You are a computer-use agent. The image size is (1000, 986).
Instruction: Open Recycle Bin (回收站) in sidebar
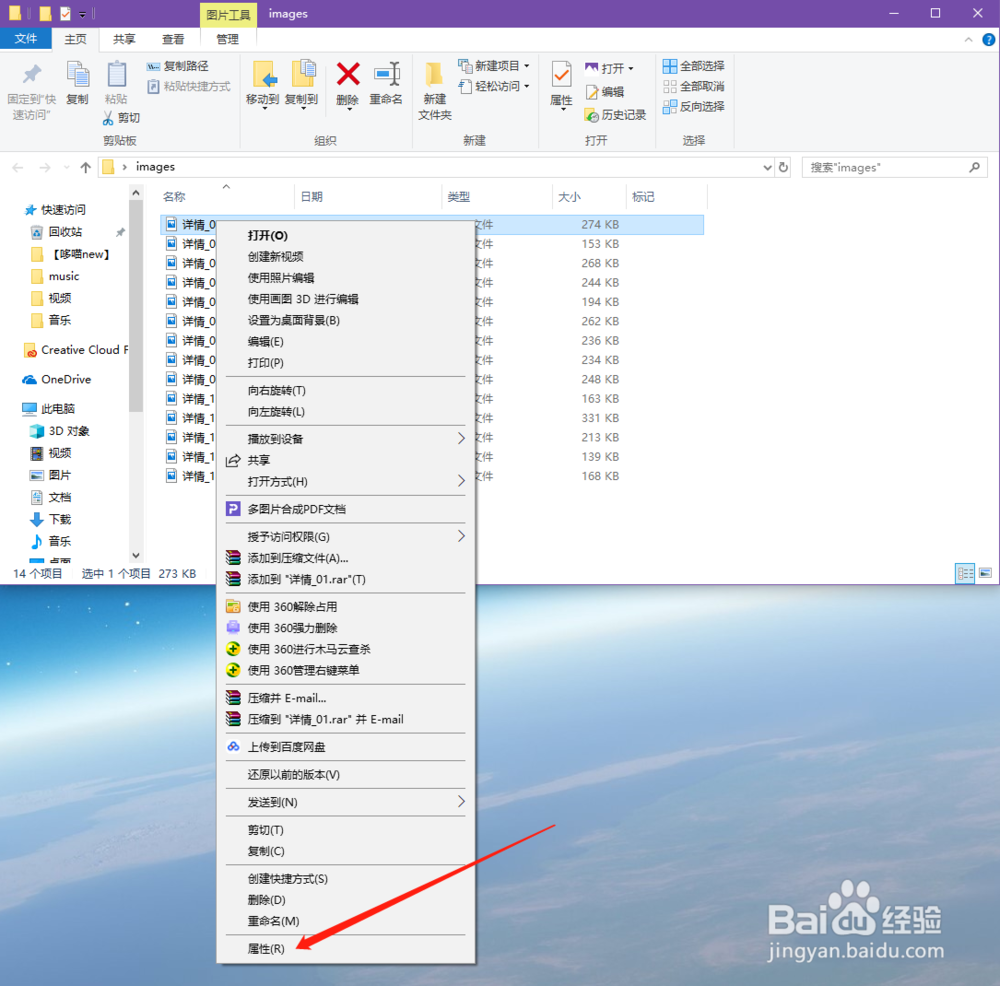pos(57,232)
